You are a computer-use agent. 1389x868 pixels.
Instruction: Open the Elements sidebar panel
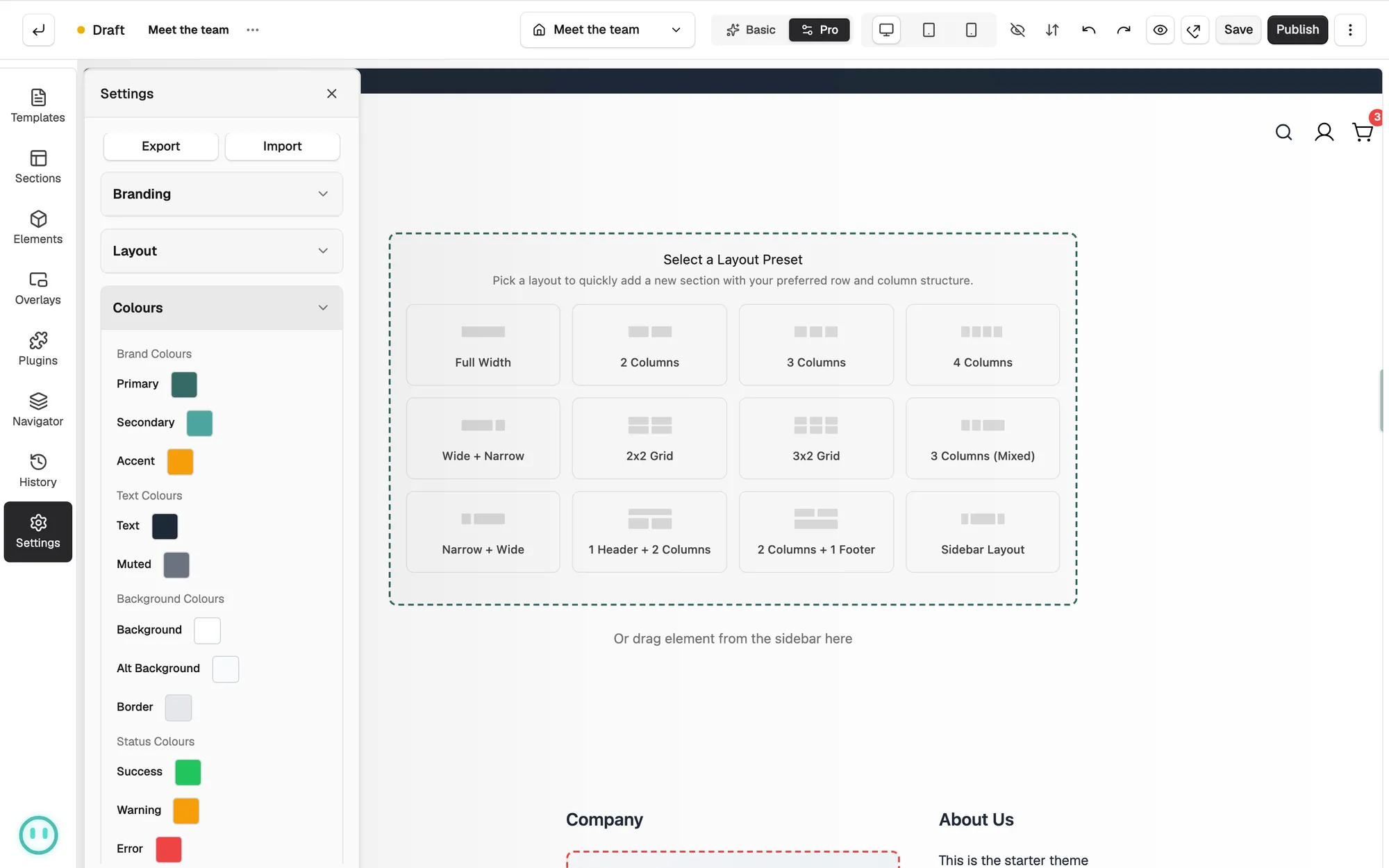click(38, 228)
